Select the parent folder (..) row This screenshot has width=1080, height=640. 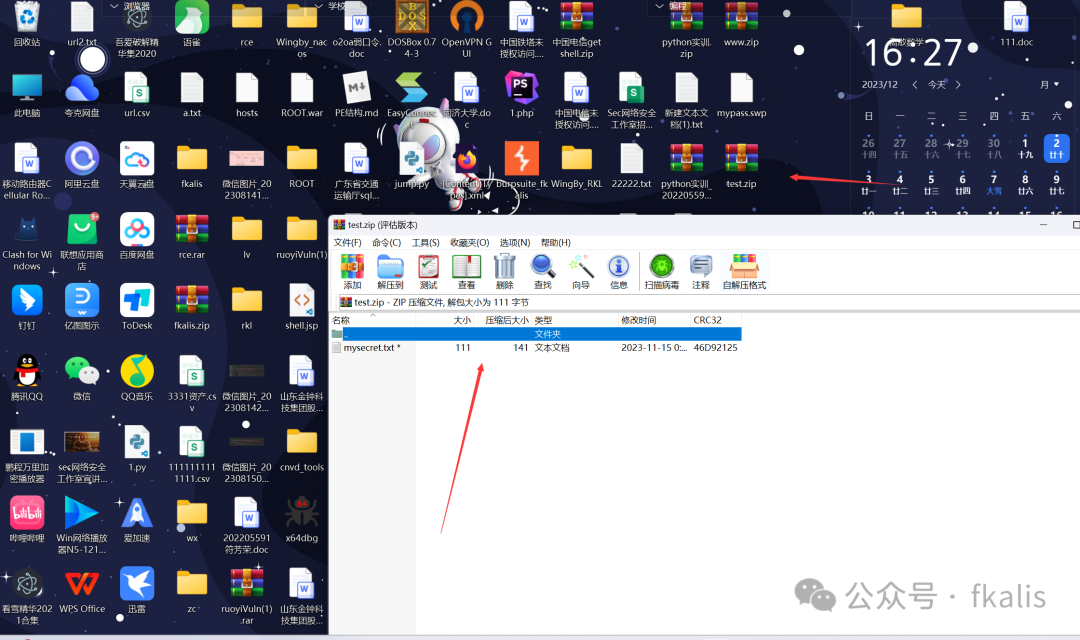[x=536, y=334]
